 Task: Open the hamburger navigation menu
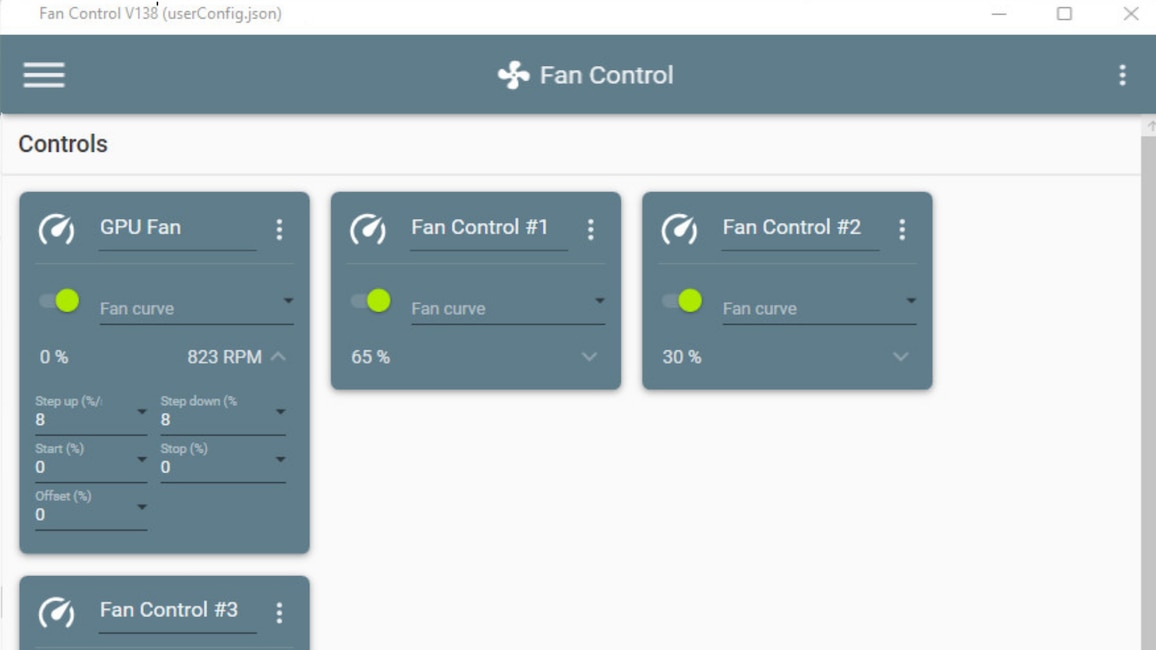(x=44, y=75)
